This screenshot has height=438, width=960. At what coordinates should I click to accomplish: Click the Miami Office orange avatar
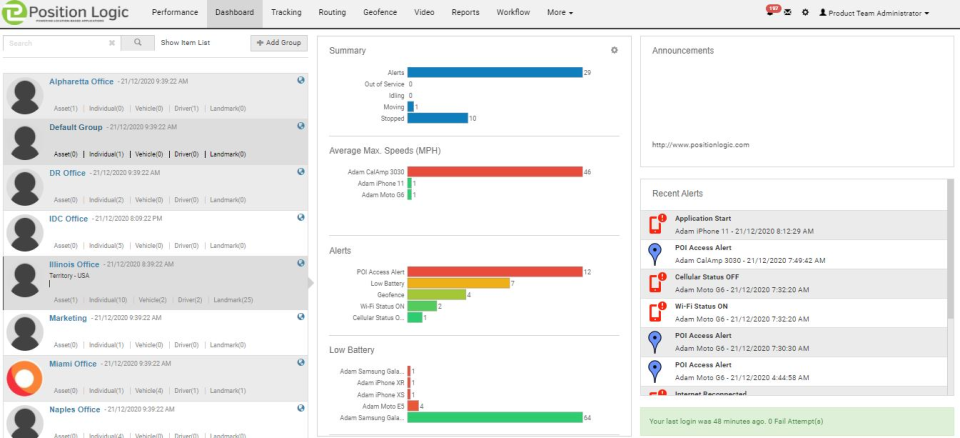click(x=24, y=380)
